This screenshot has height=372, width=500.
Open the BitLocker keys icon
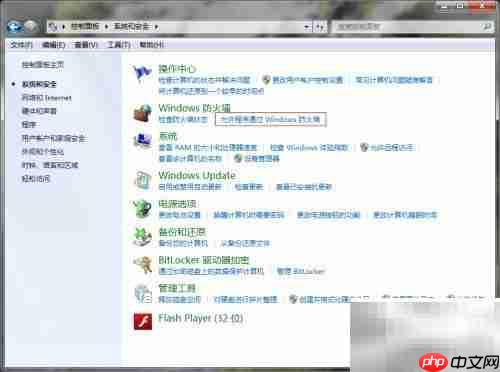pos(143,265)
